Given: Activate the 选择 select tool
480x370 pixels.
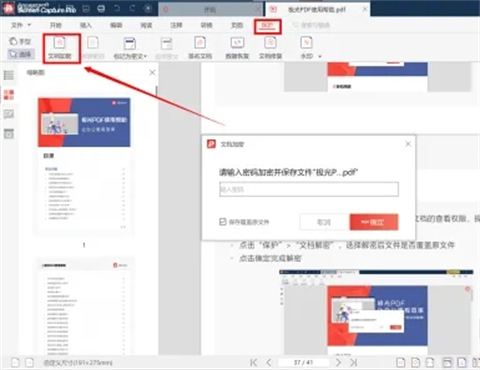Looking at the screenshot, I should [20, 54].
